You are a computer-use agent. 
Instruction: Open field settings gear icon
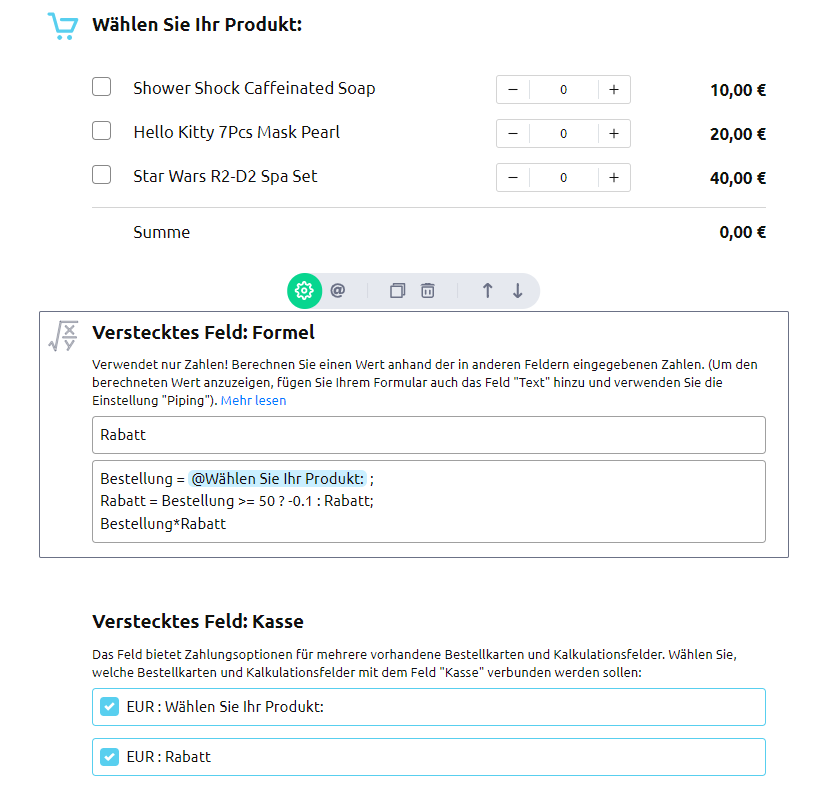(x=305, y=291)
